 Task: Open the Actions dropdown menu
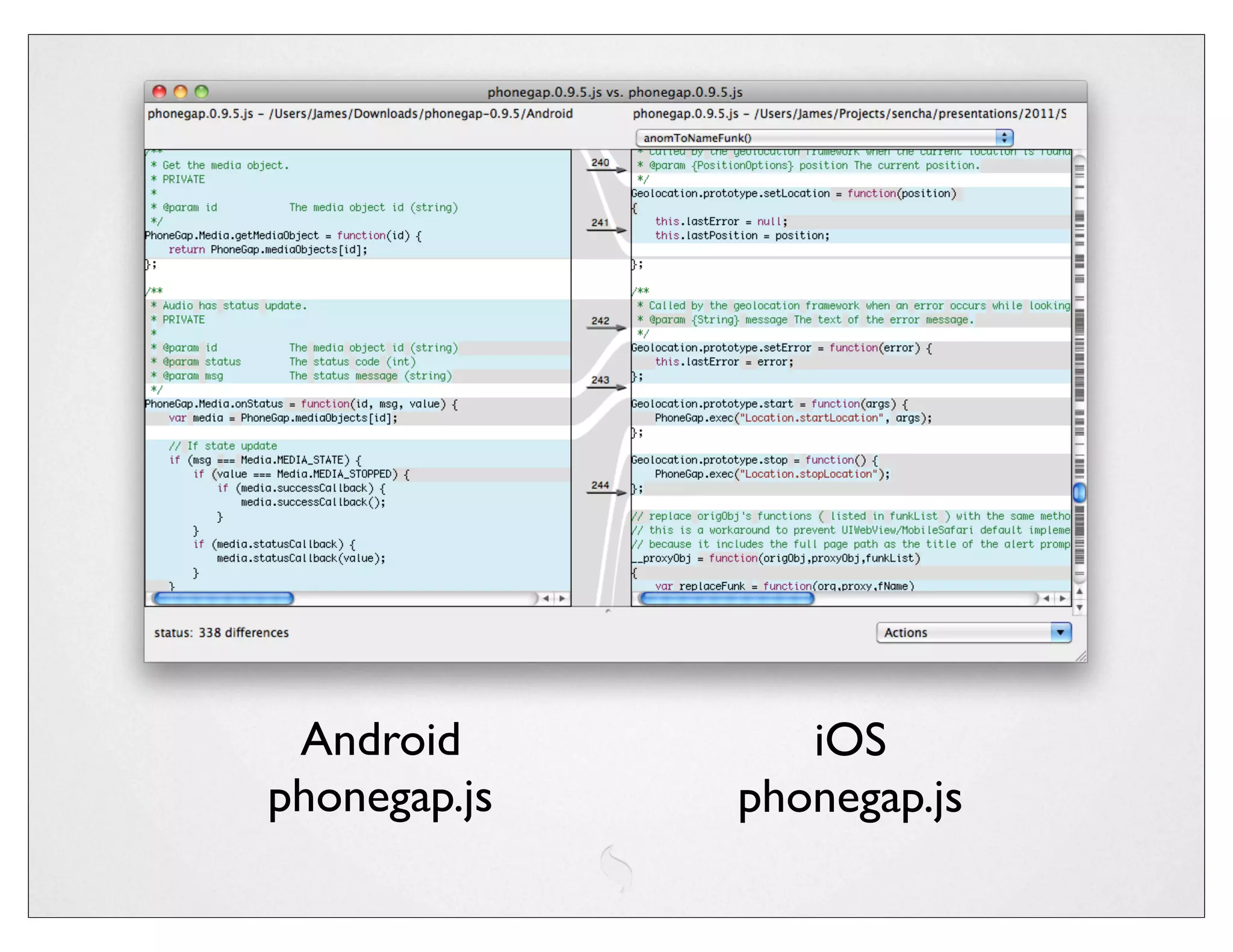point(974,632)
